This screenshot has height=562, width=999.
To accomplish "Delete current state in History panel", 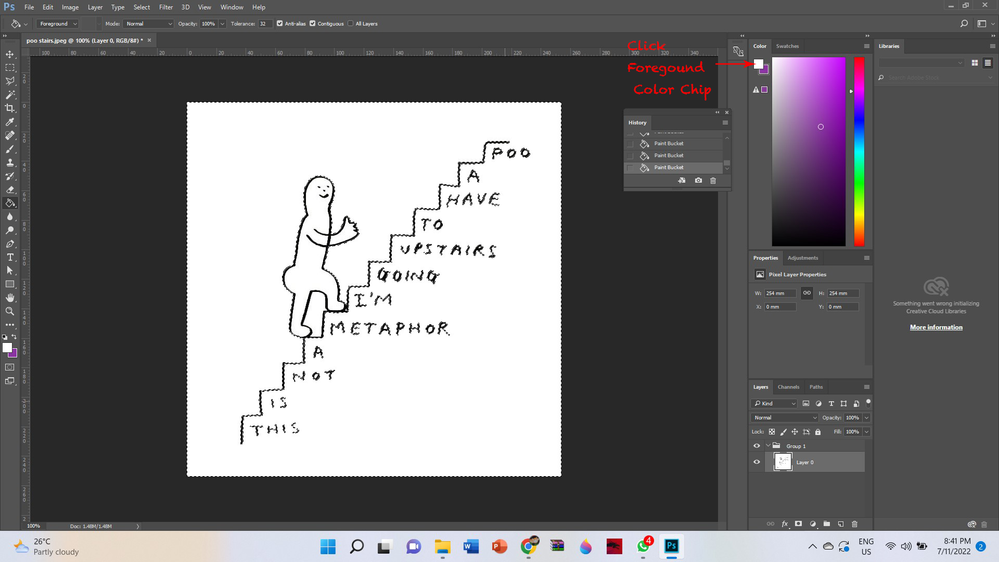I will point(713,180).
